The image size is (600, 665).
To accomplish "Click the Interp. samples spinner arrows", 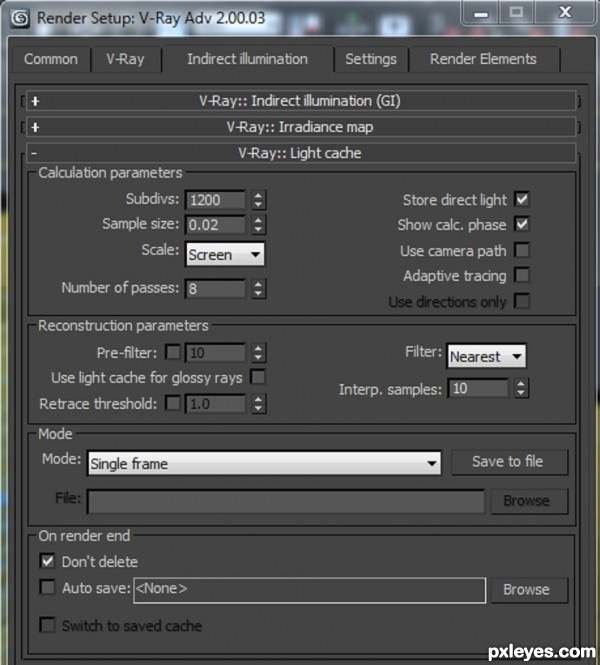I will [521, 388].
